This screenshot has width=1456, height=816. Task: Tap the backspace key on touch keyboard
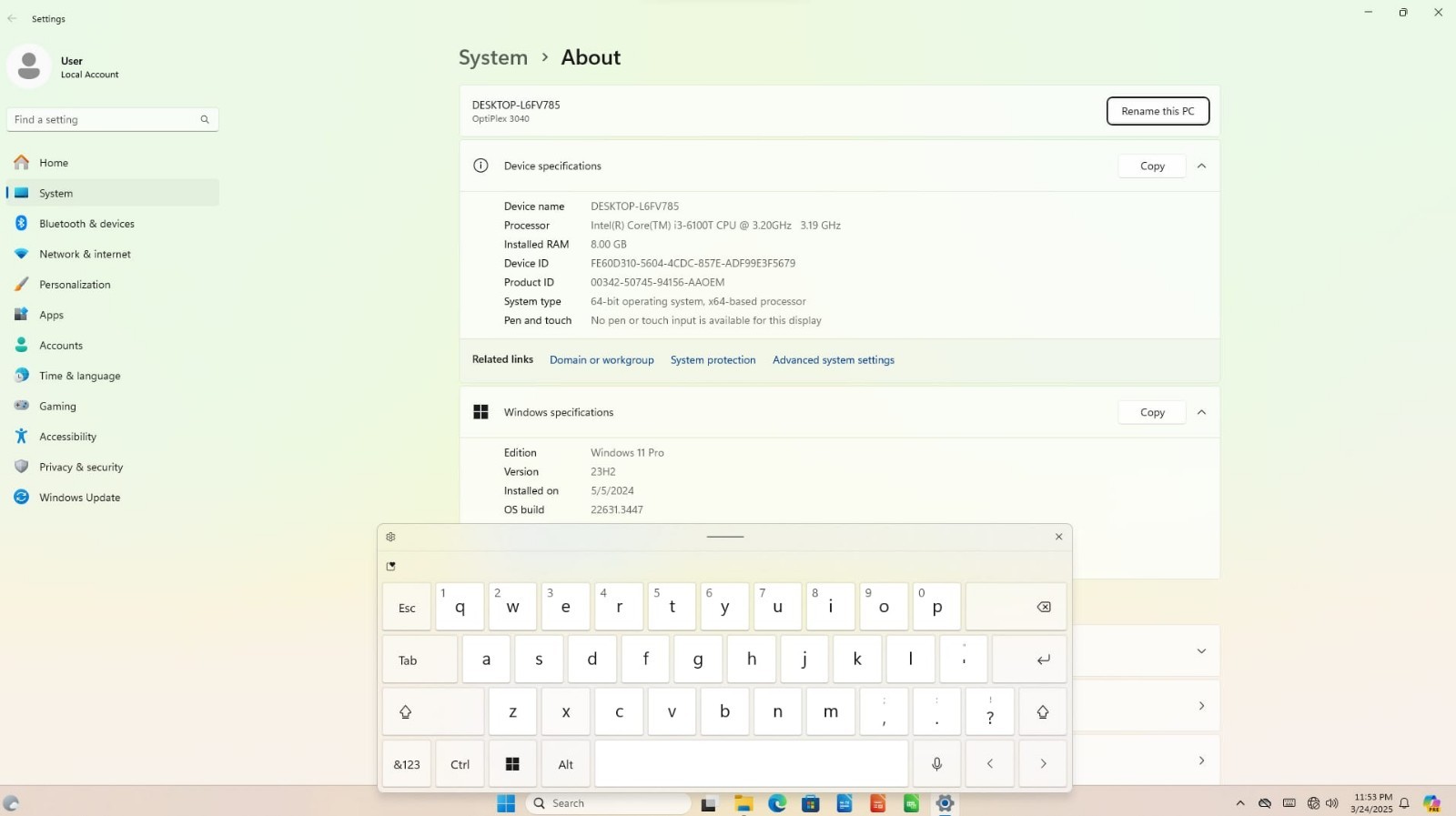(x=1016, y=607)
